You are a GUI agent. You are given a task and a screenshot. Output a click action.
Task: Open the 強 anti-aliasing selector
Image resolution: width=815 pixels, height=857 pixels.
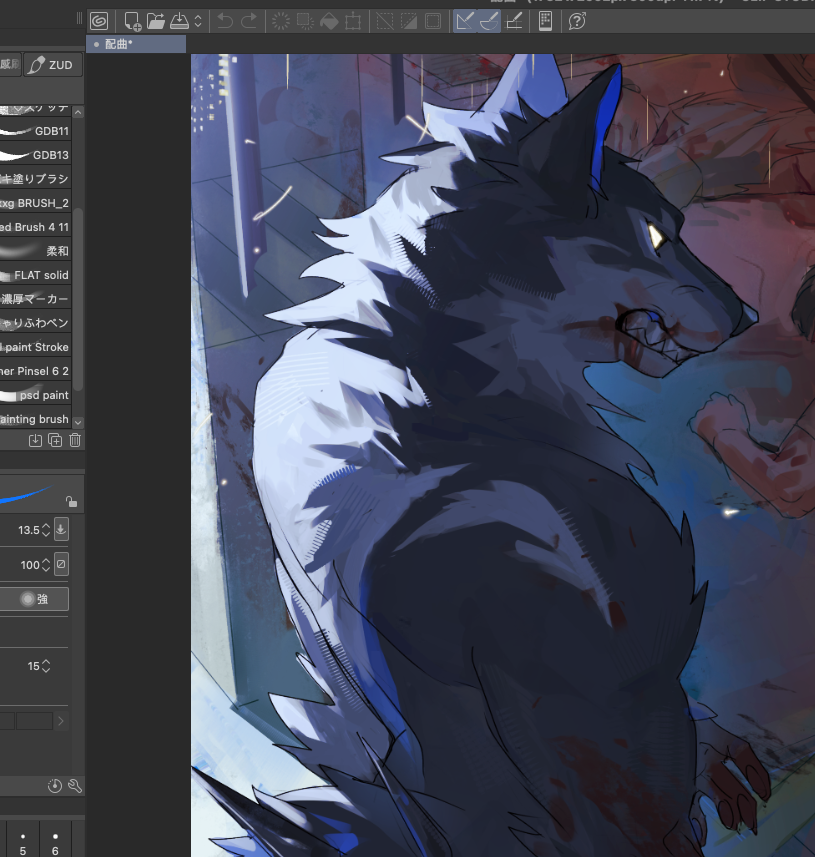pos(34,599)
